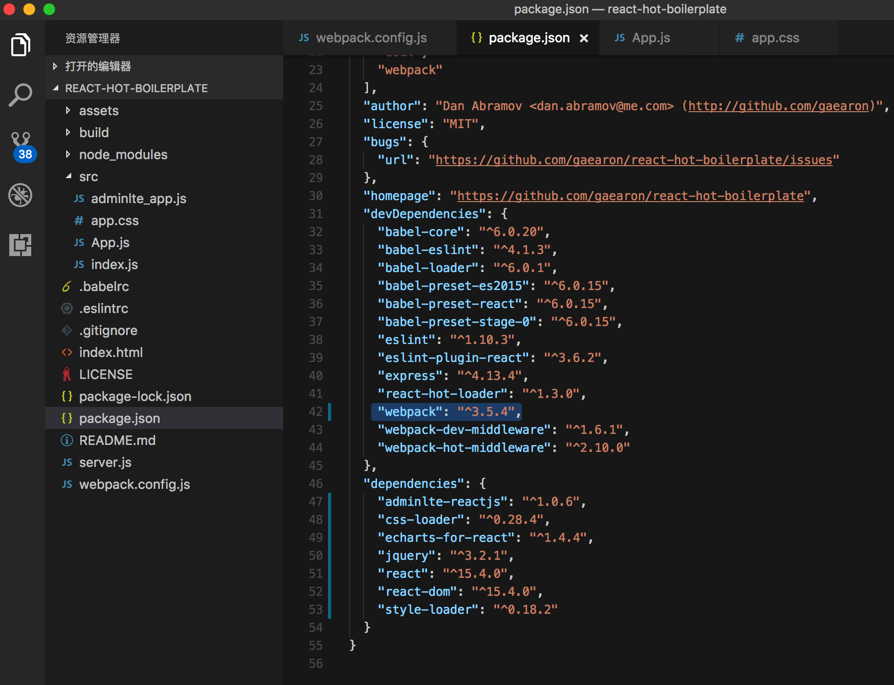This screenshot has height=685, width=894.
Task: Close the package.json editor tab
Action: 584,38
